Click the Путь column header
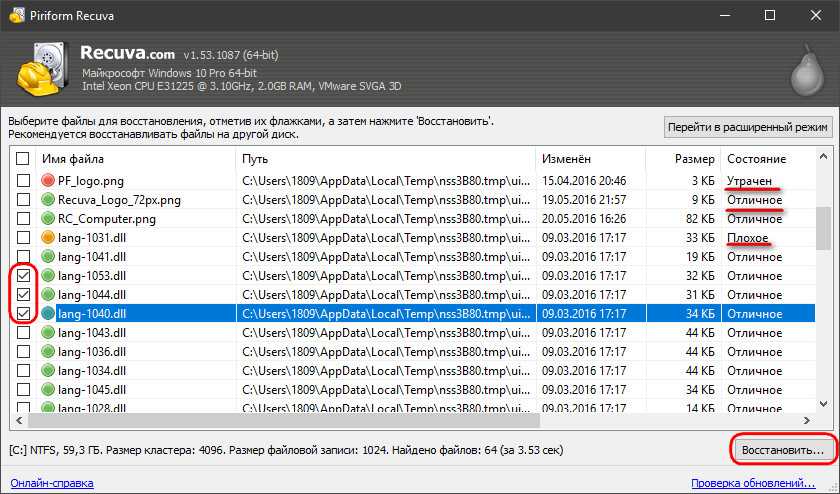This screenshot has width=840, height=494. (385, 159)
